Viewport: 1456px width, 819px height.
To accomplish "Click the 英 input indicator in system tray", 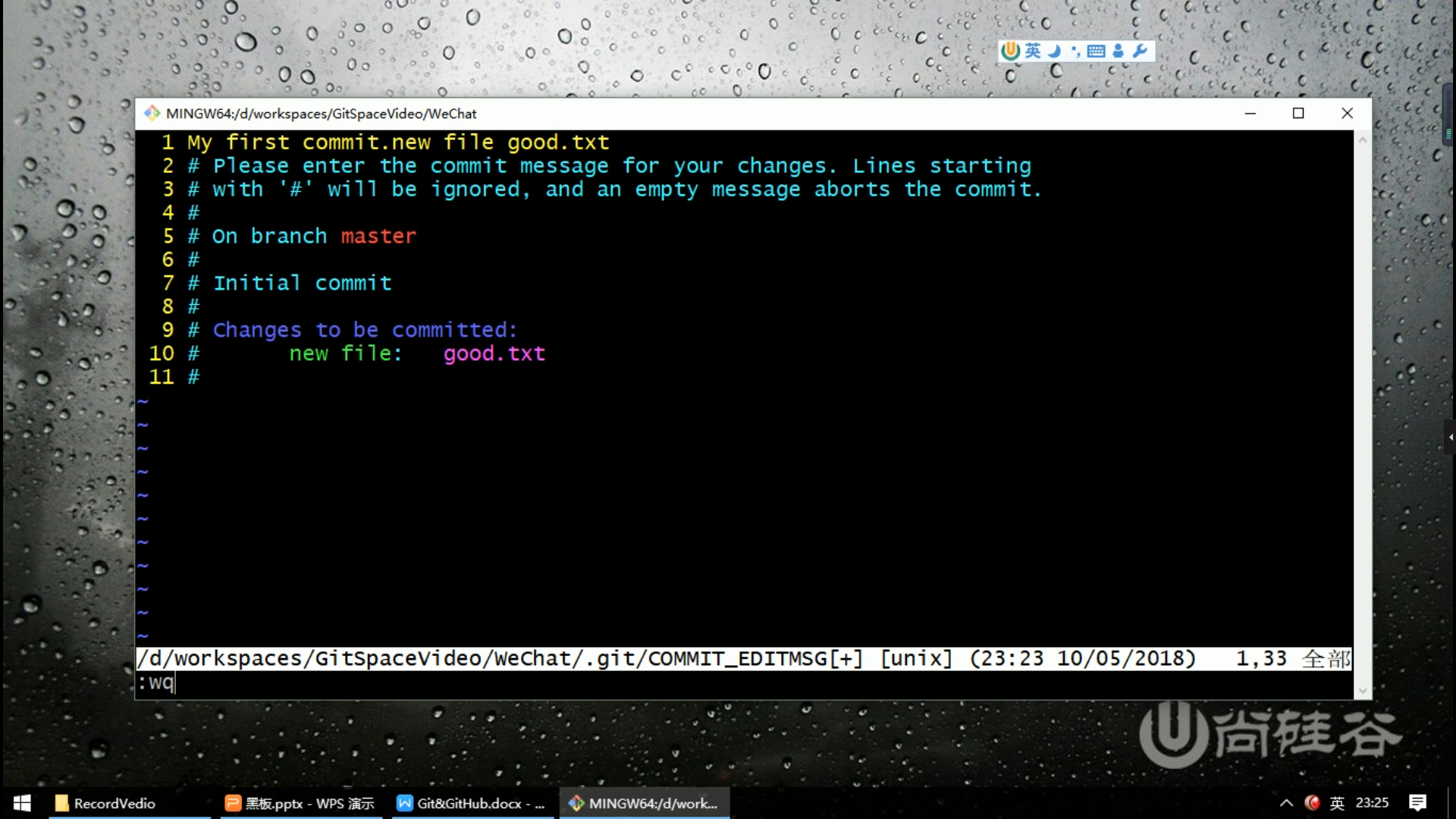I will tap(1337, 803).
